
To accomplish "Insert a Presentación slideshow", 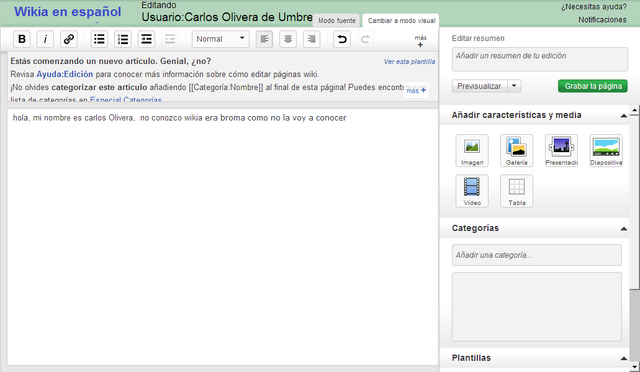I will tap(561, 150).
